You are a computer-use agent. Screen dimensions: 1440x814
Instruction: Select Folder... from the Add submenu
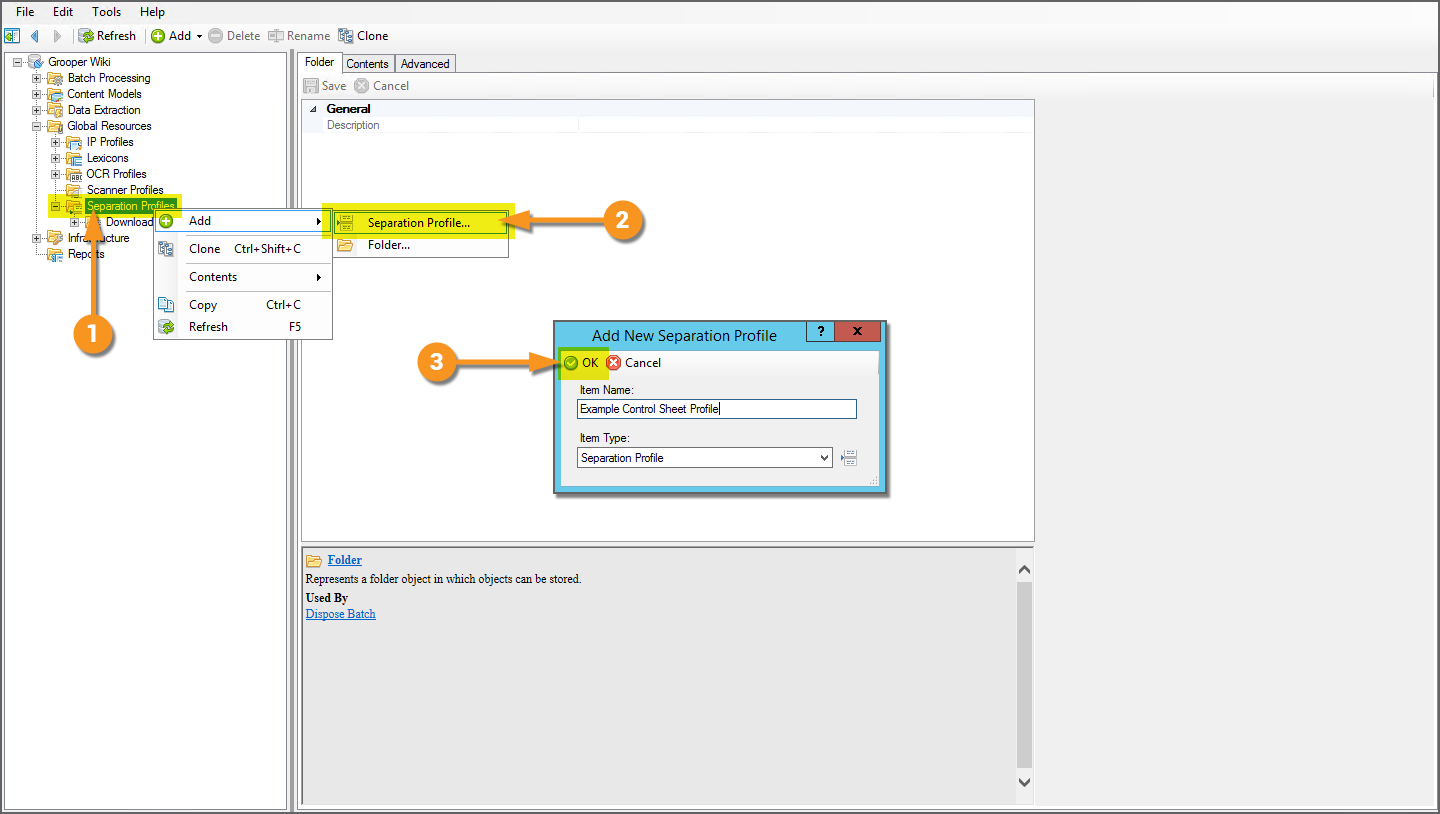(x=420, y=245)
